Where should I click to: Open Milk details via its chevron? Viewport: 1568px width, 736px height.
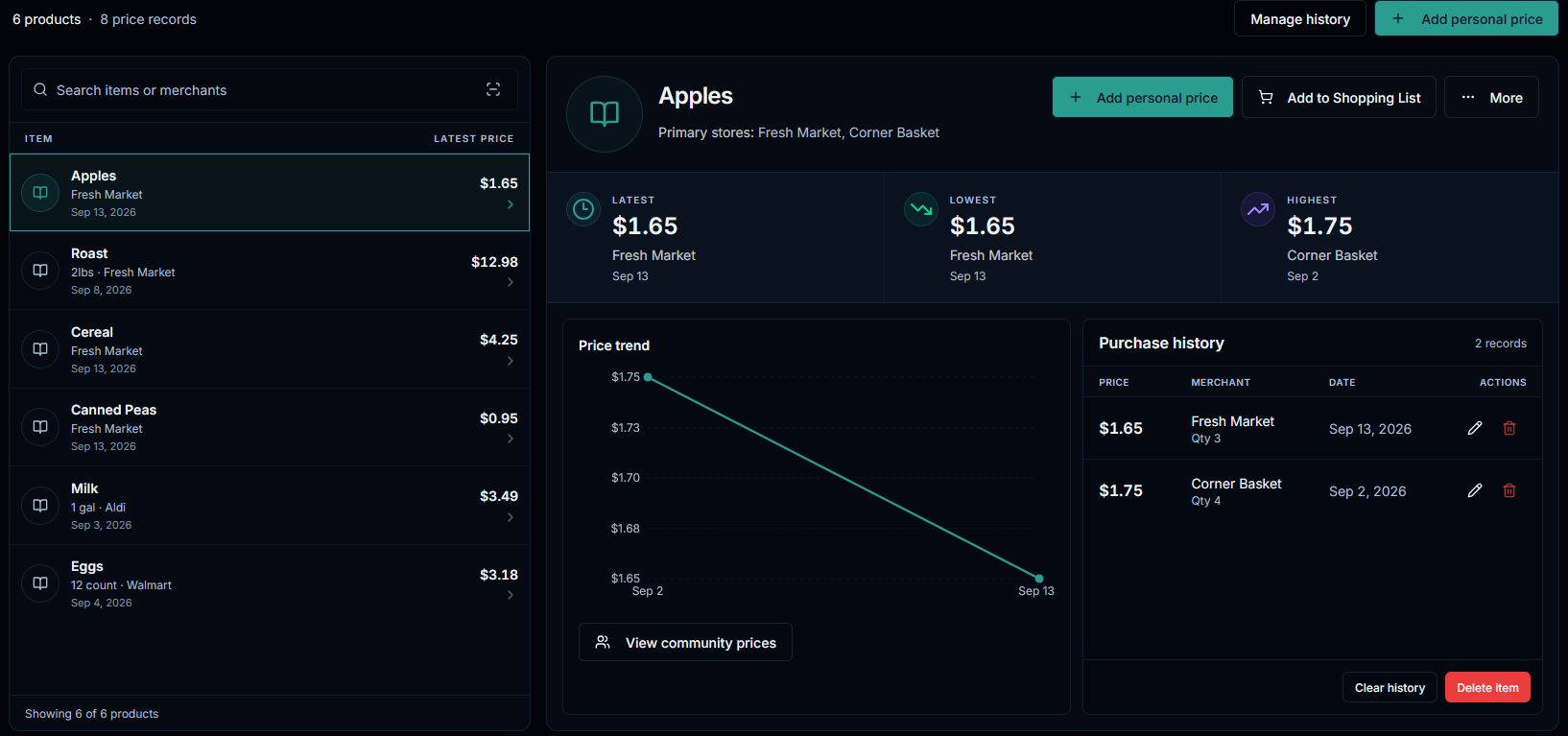pyautogui.click(x=511, y=517)
